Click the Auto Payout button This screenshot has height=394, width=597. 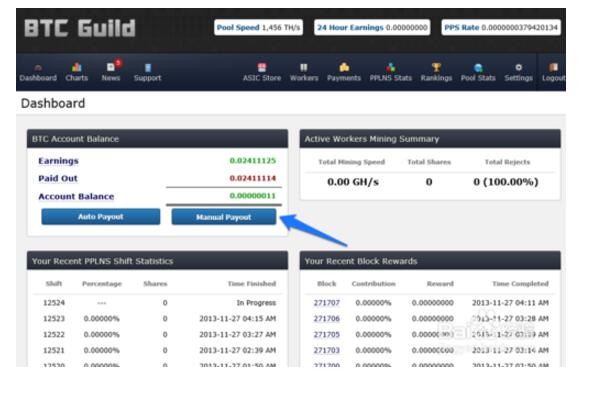(x=101, y=217)
